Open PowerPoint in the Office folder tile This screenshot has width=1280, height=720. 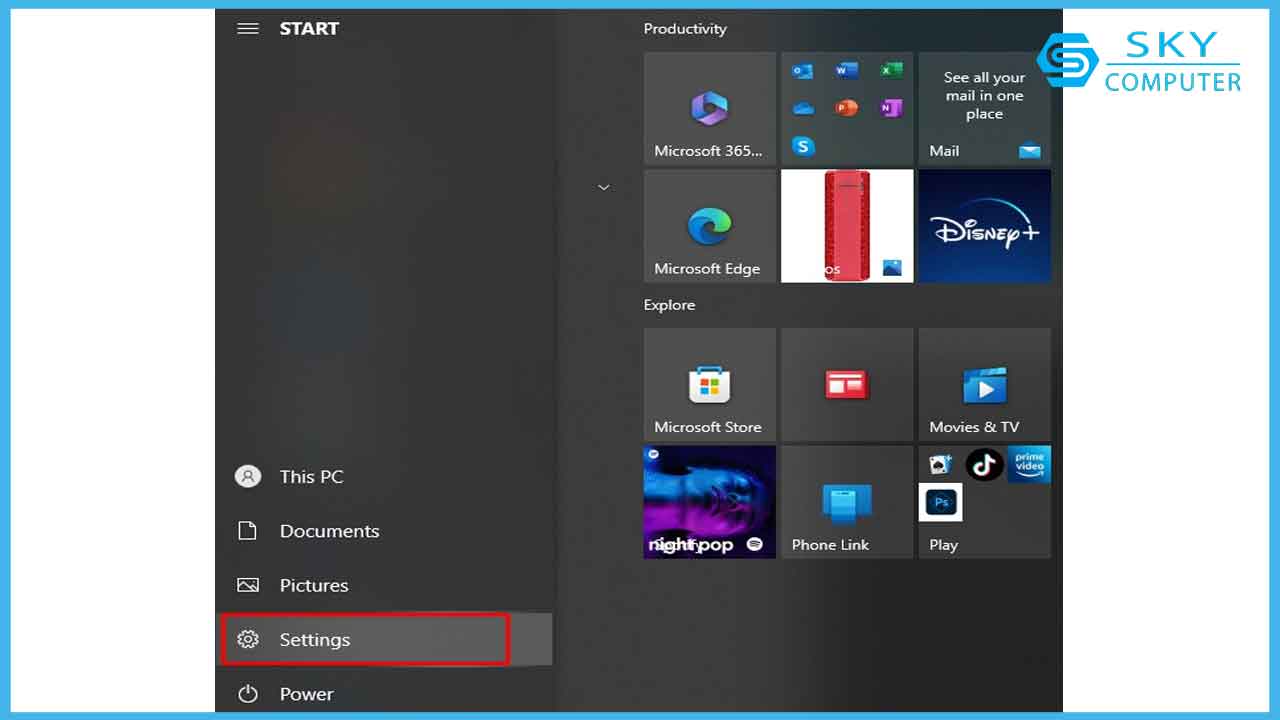pos(847,108)
